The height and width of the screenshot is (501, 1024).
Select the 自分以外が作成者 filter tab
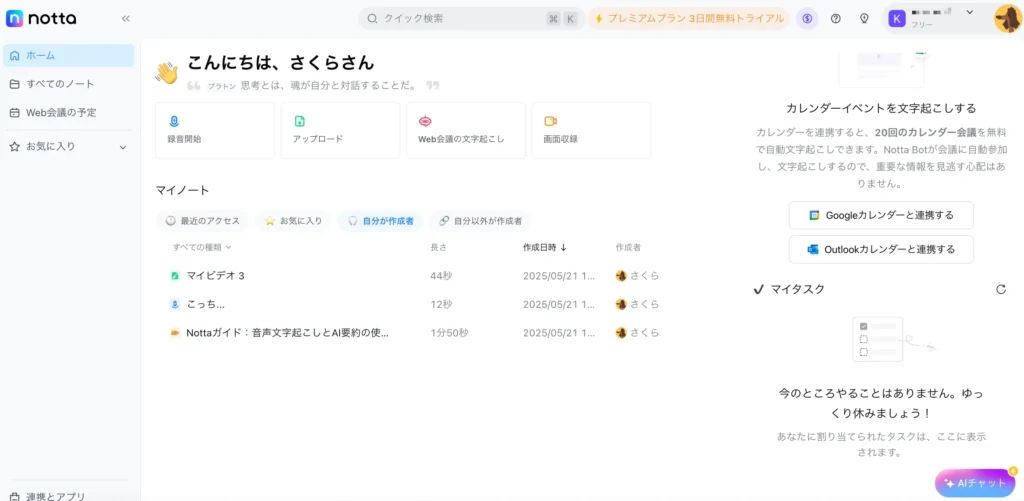point(479,221)
